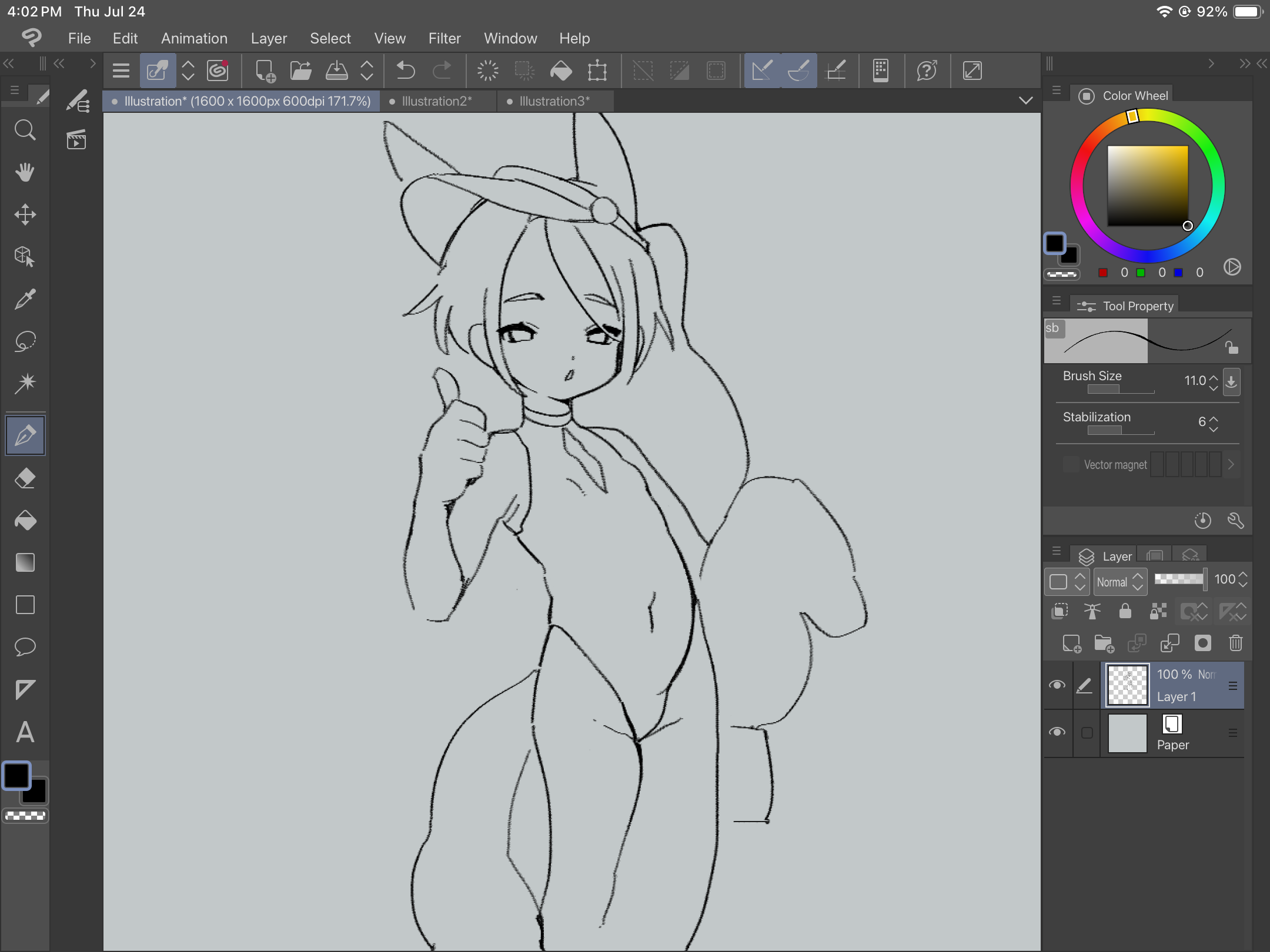Toggle Lock Layer padlock icon
Screen dimensions: 1270x952
pos(1125,611)
